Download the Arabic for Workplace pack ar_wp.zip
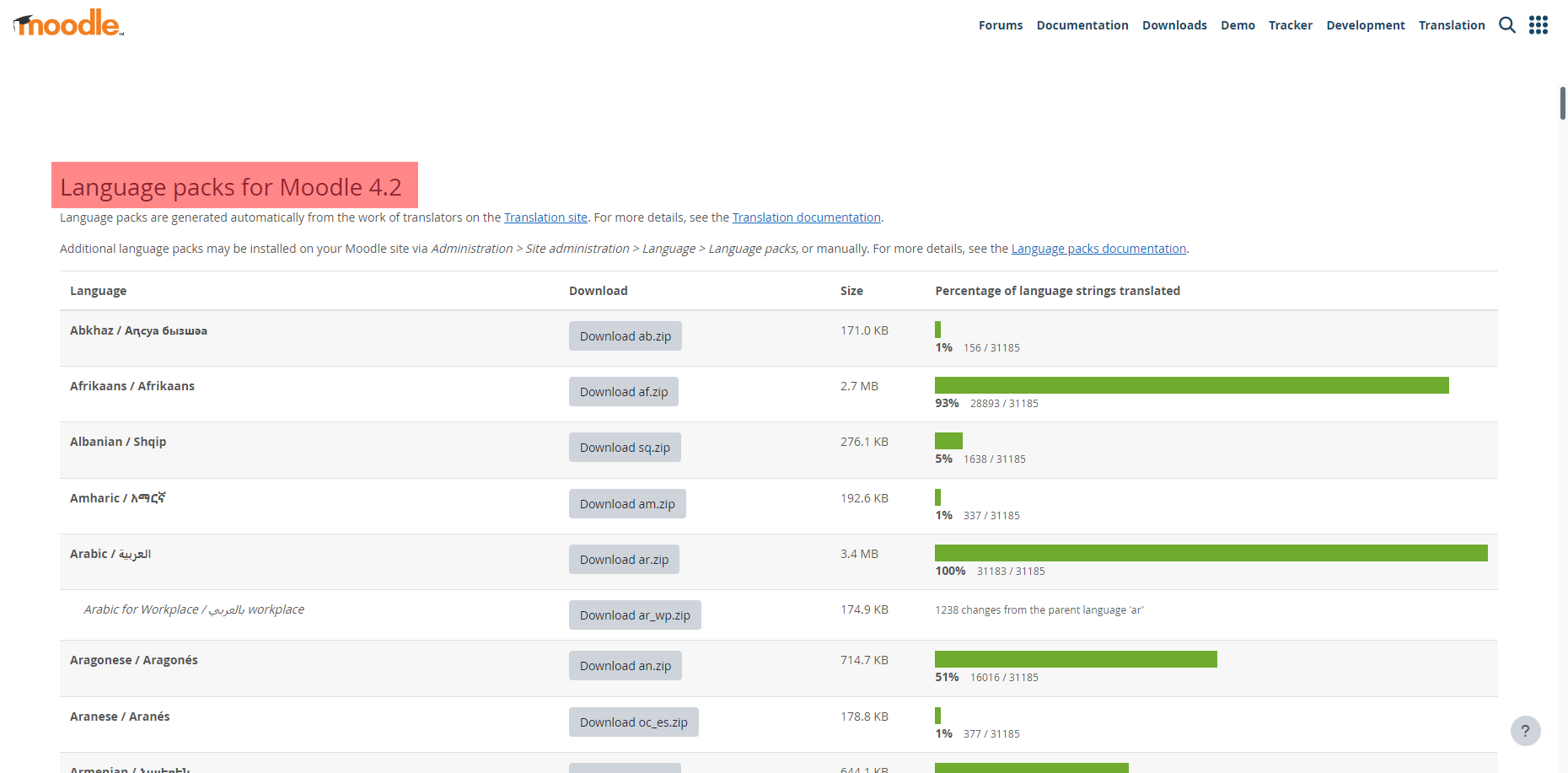 635,615
